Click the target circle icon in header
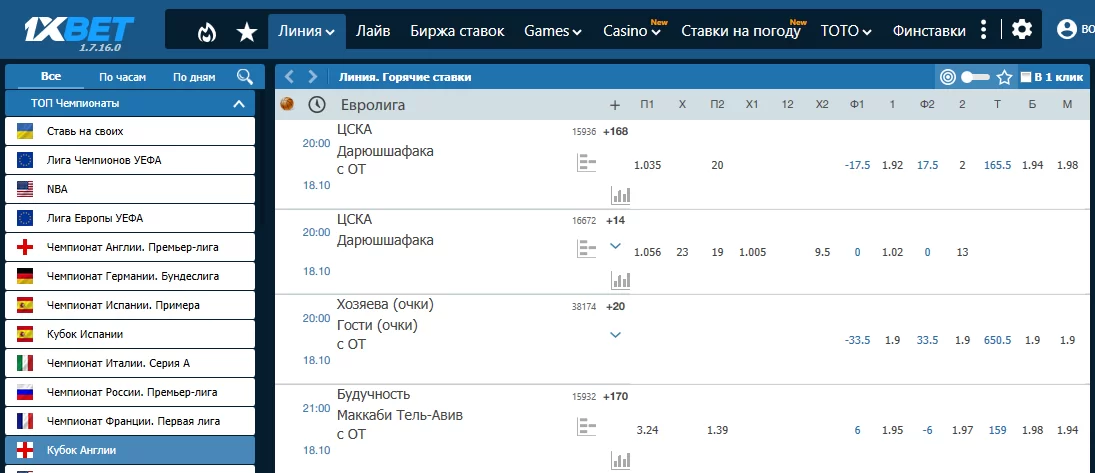 coord(948,77)
